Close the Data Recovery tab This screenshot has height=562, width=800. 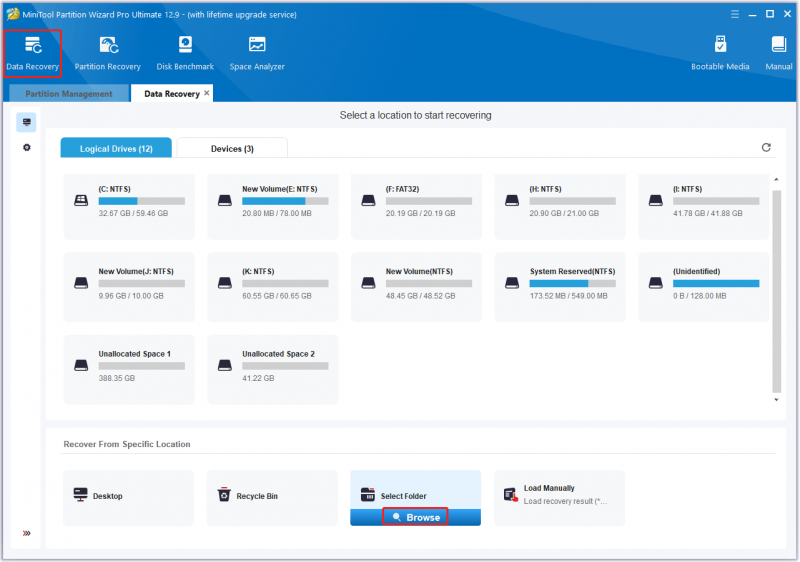[x=207, y=93]
